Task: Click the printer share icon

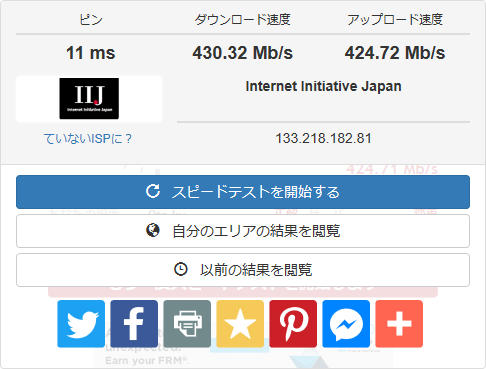Action: coord(187,324)
